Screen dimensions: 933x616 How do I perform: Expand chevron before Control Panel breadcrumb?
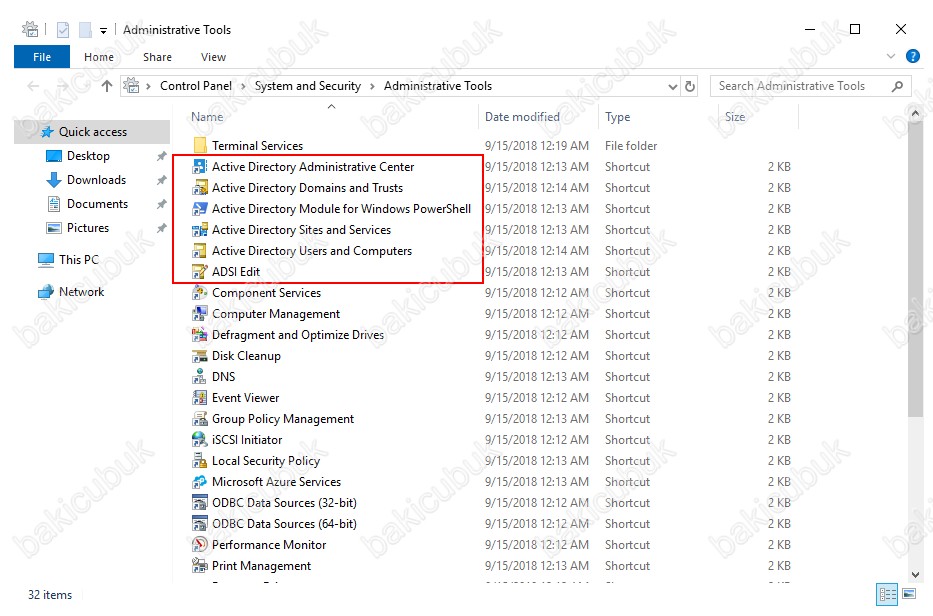(148, 87)
